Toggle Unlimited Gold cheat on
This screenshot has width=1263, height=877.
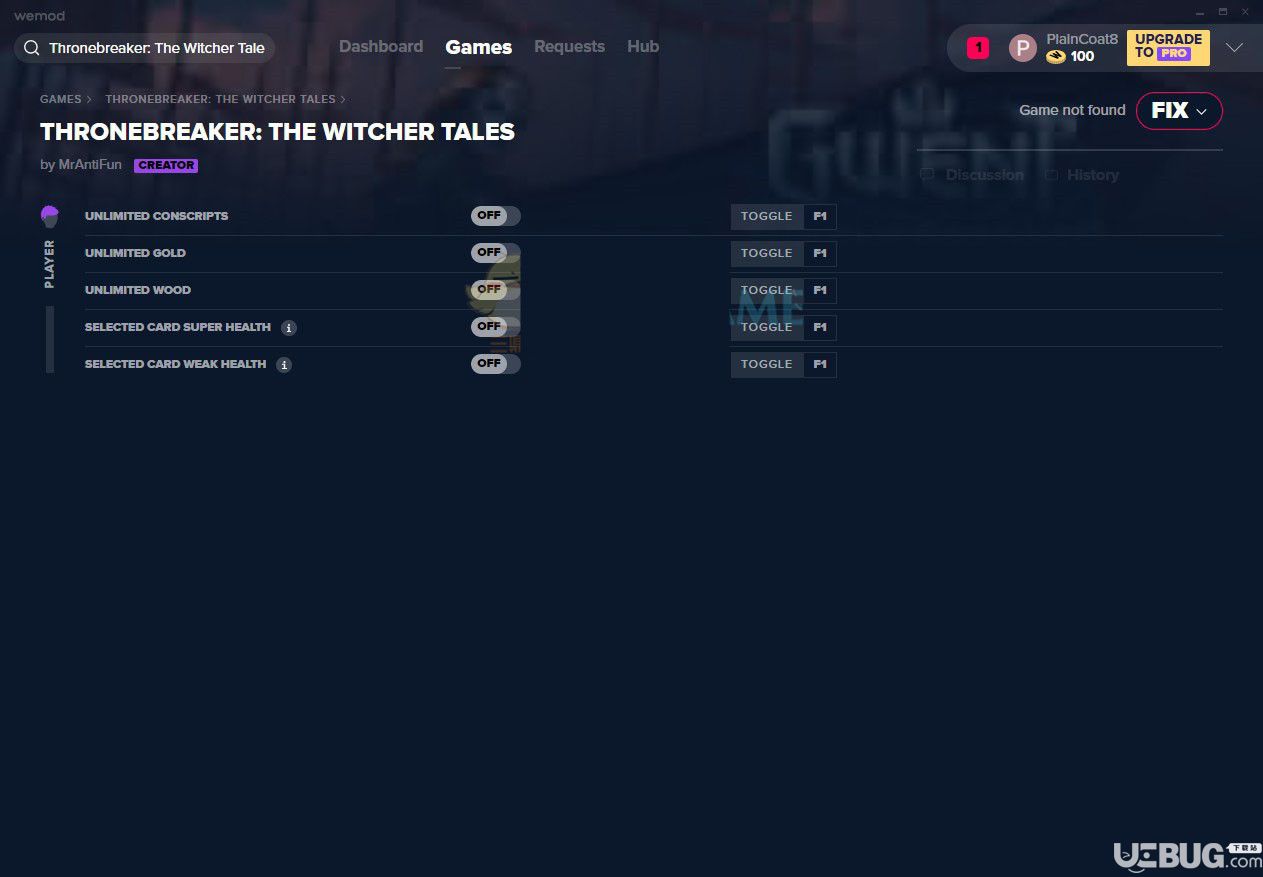click(496, 253)
